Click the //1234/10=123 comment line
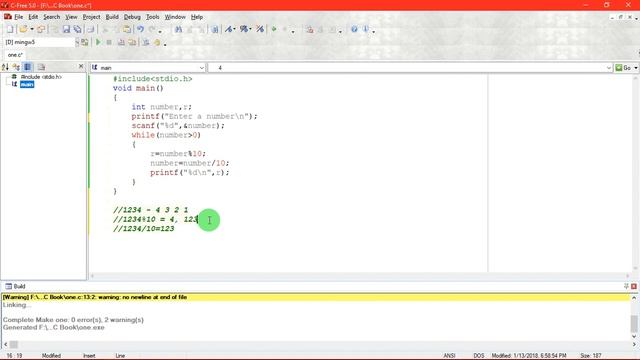This screenshot has height=360, width=640. pos(144,229)
